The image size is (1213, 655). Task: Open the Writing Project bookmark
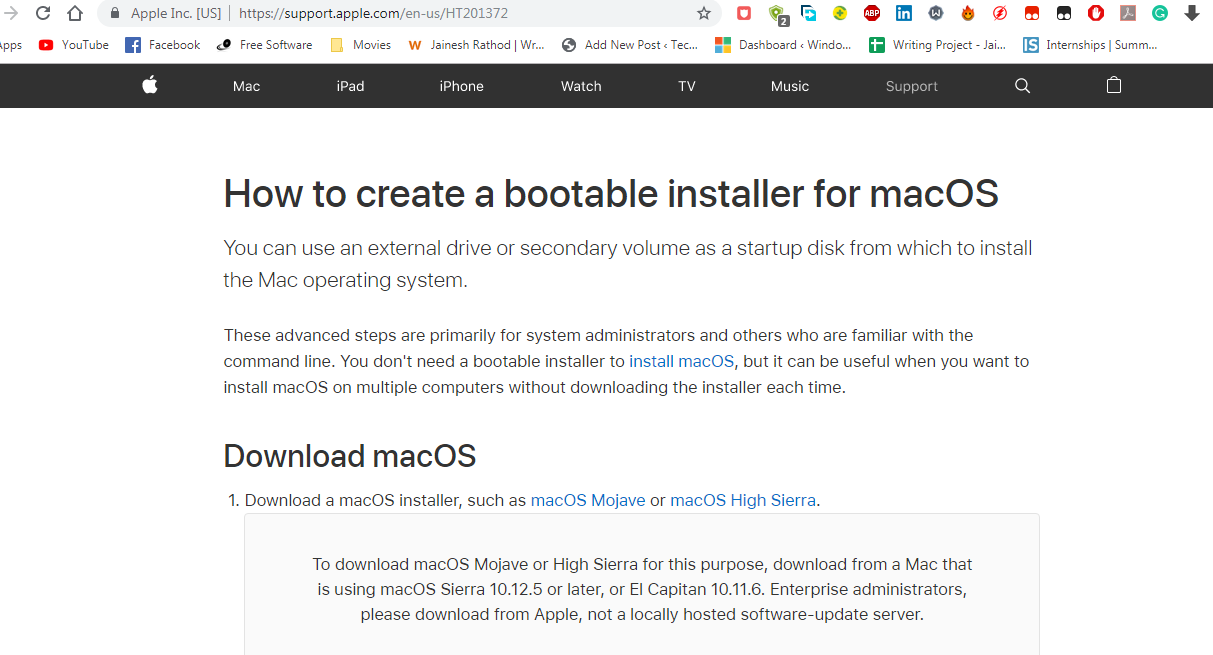pos(938,45)
